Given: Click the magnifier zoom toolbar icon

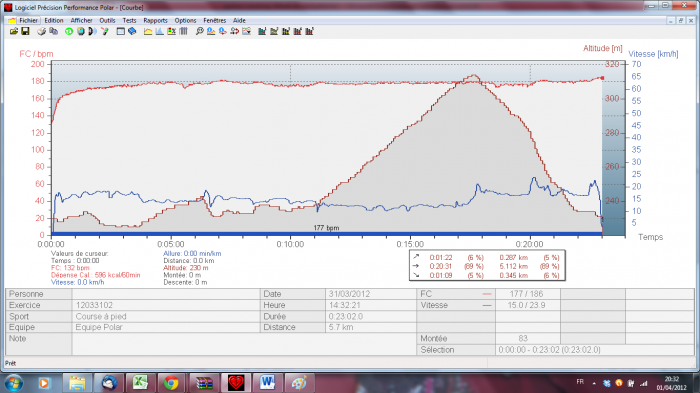Looking at the screenshot, I should [x=200, y=31].
